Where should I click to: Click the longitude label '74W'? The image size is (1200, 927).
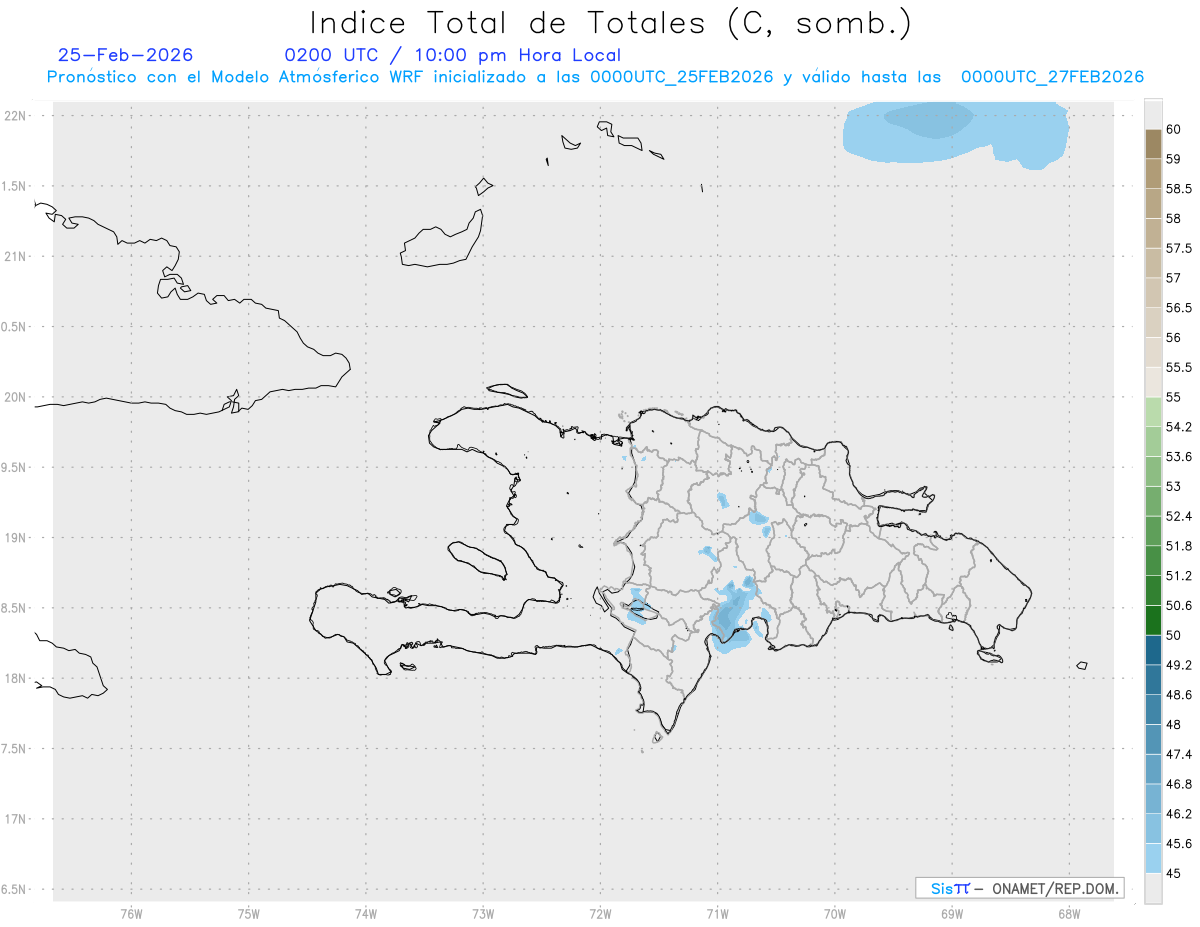pos(366,913)
